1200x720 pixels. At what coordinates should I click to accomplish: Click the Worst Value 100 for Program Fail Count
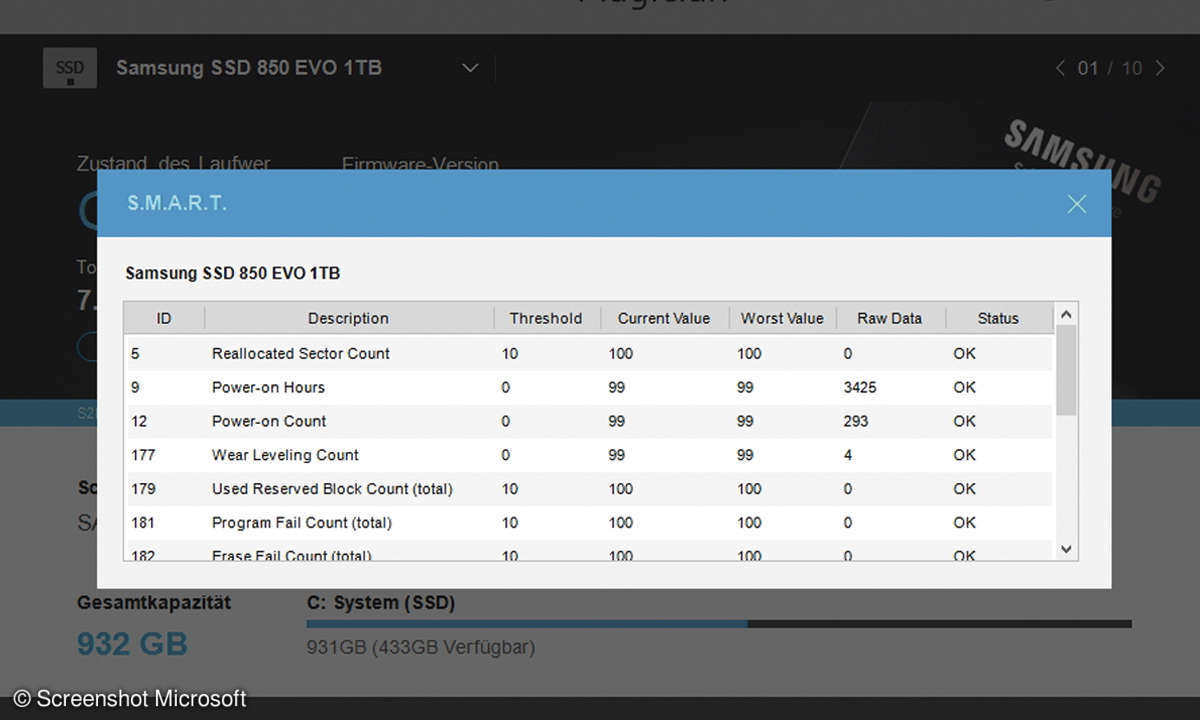[x=749, y=523]
